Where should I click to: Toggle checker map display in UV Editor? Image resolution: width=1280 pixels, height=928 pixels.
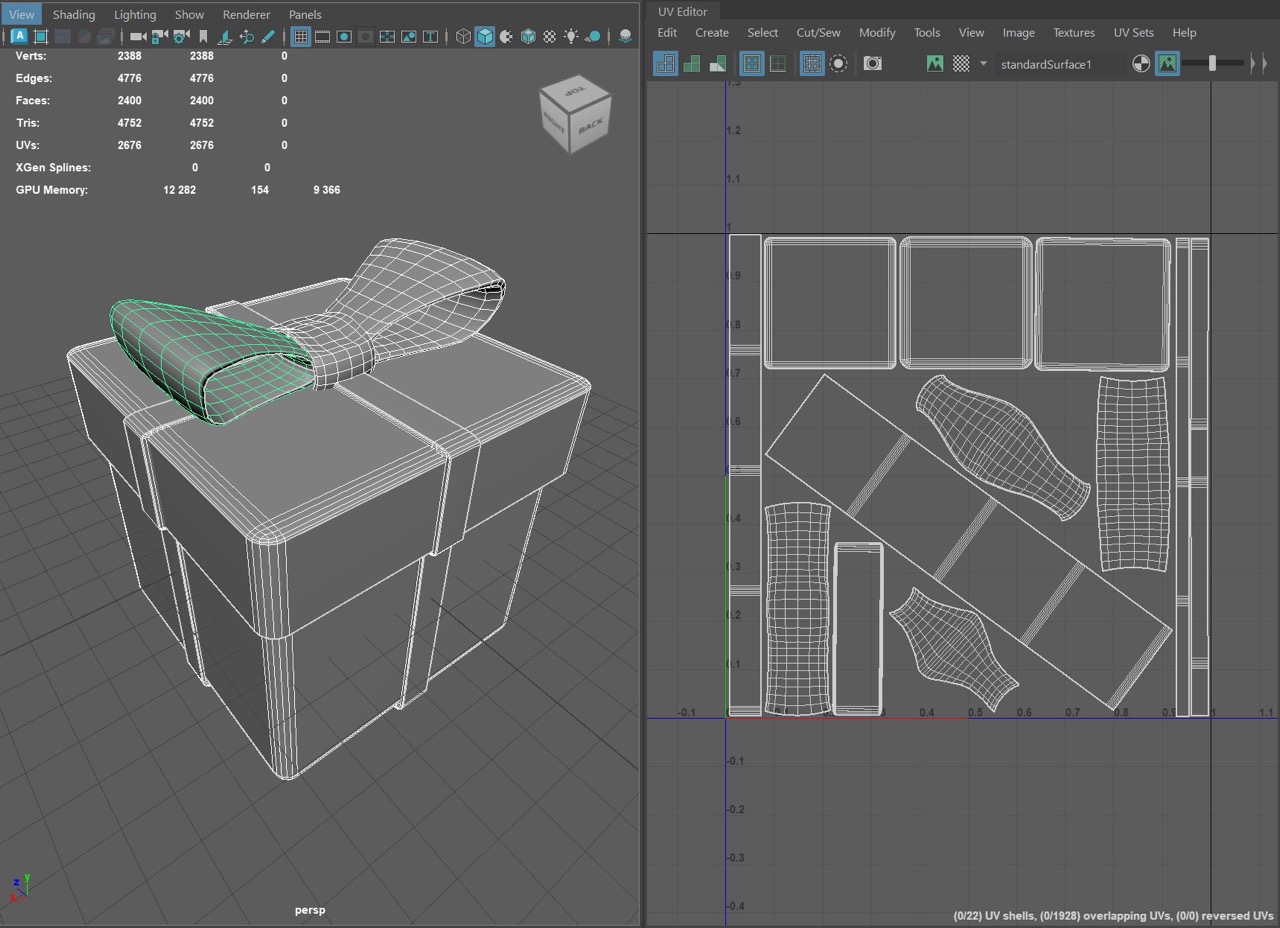tap(961, 64)
